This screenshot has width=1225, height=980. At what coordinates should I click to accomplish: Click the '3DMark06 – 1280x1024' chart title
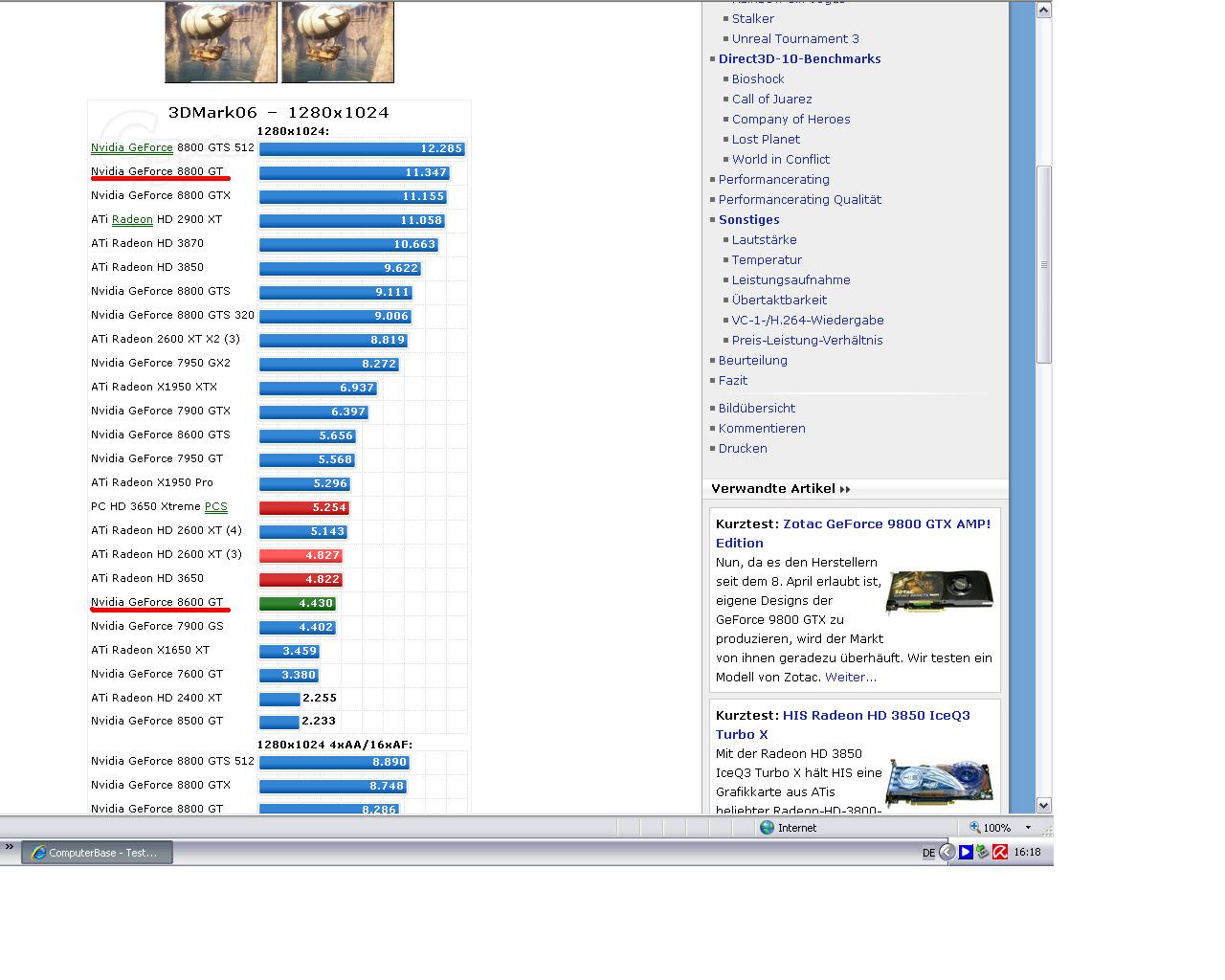(x=278, y=112)
